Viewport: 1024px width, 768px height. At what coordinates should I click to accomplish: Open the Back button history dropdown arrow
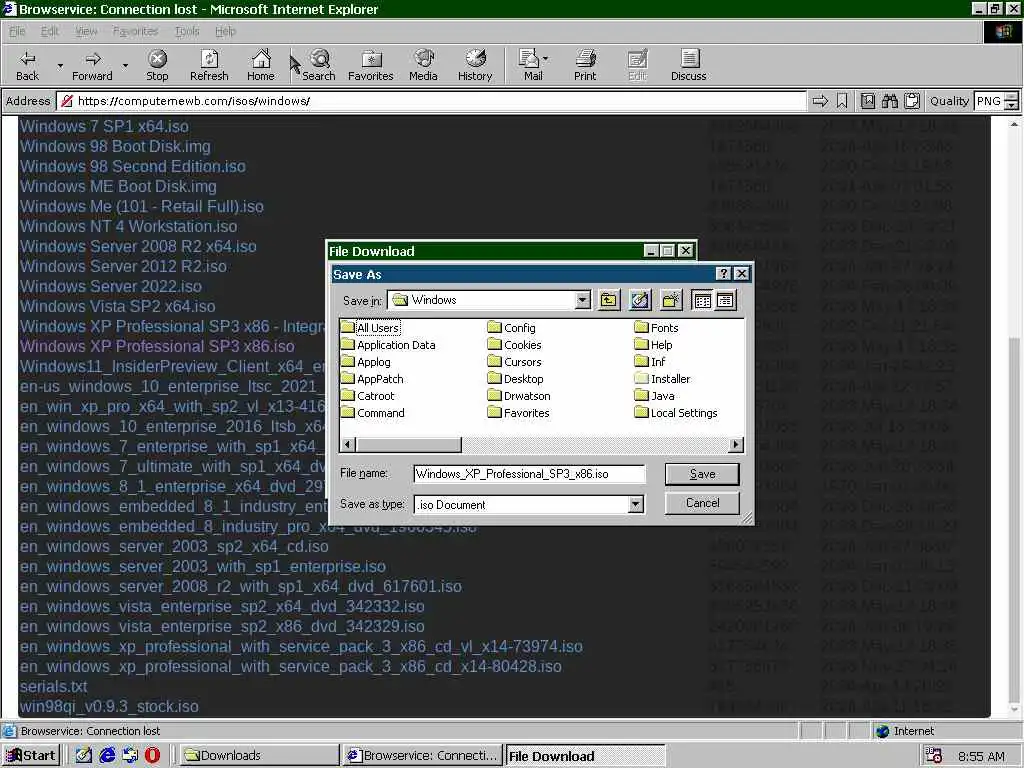(x=60, y=65)
